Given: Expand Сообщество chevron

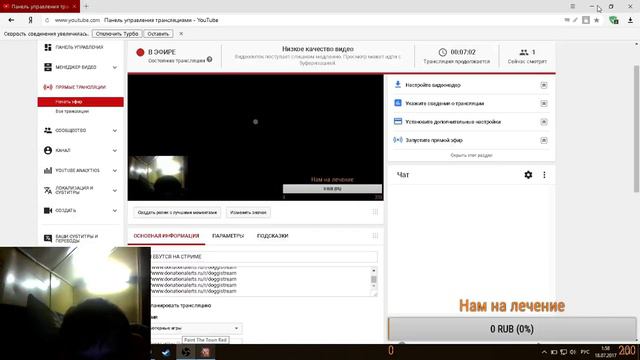Looking at the screenshot, I should point(115,131).
